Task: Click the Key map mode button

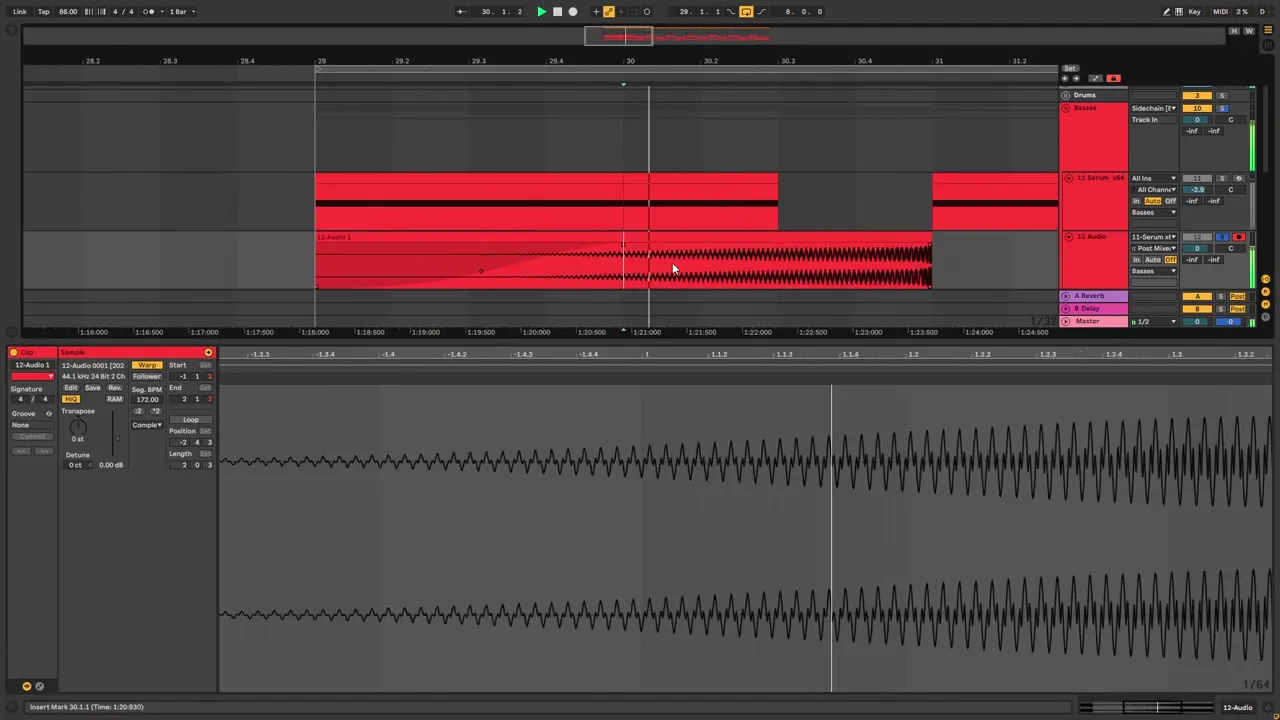Action: [x=1195, y=12]
